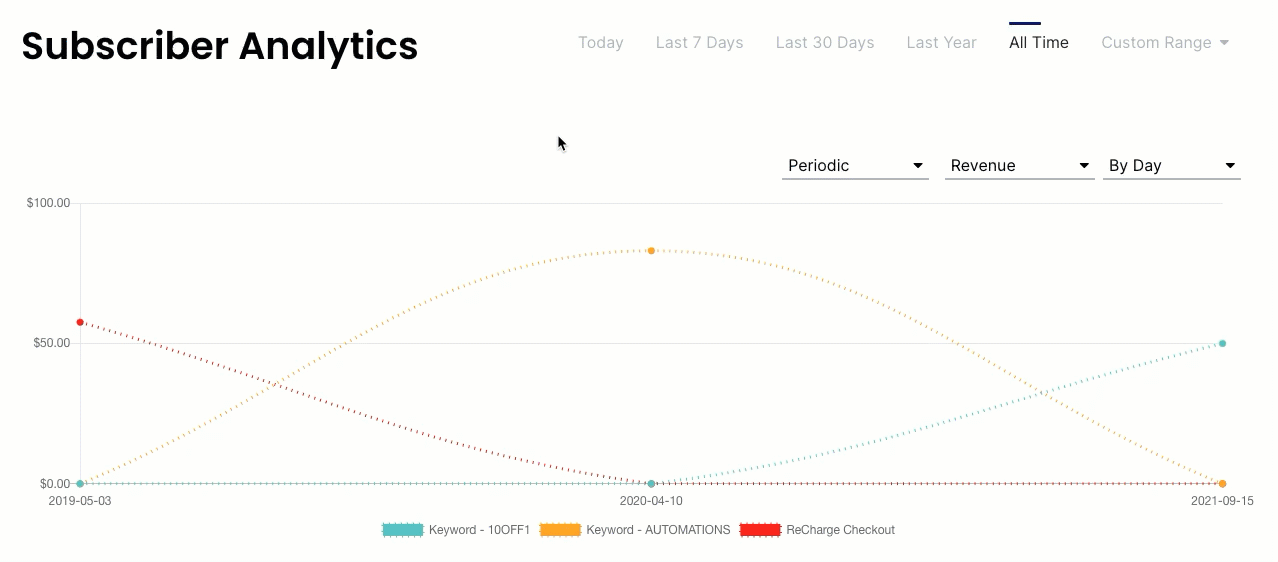Click the orange AUTOMATIONS legend swatch
1278x562 pixels.
pyautogui.click(x=560, y=530)
